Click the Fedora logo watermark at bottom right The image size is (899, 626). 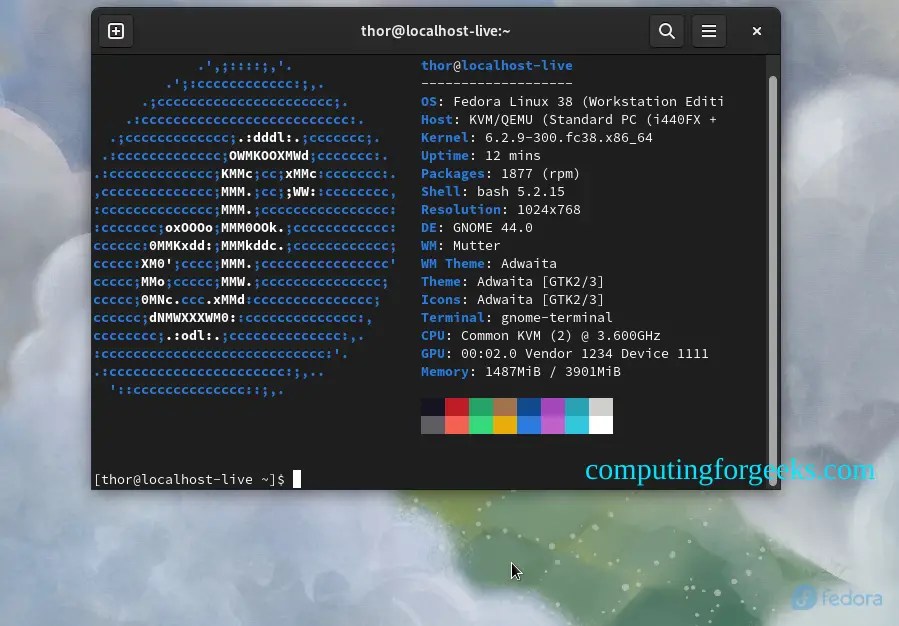pyautogui.click(x=836, y=597)
